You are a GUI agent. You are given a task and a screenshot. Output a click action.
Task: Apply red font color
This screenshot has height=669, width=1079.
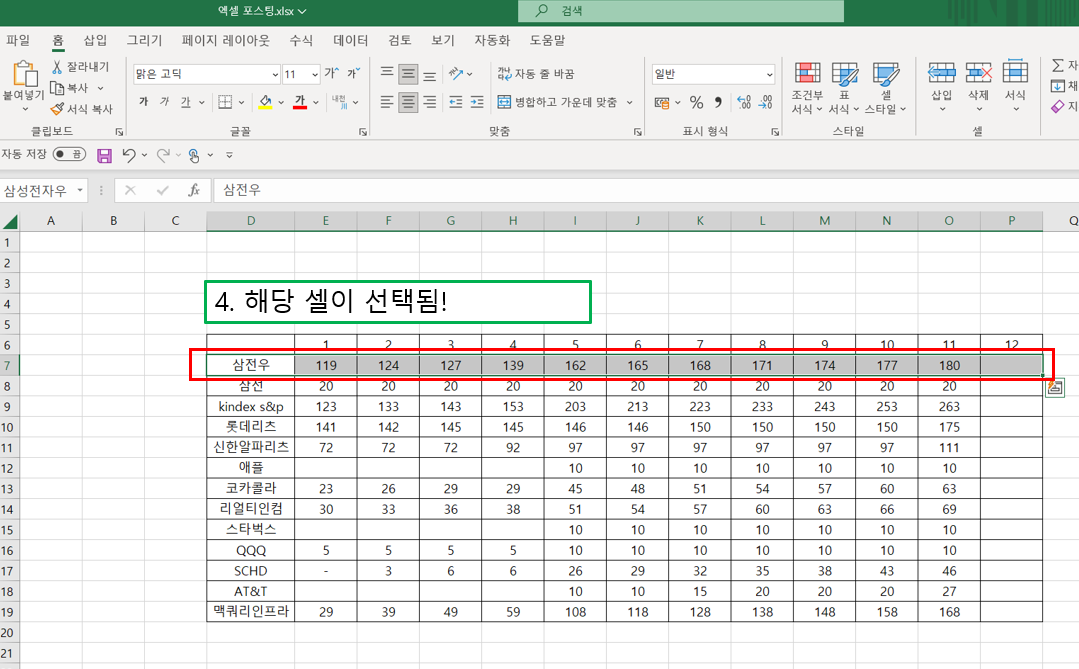point(300,102)
